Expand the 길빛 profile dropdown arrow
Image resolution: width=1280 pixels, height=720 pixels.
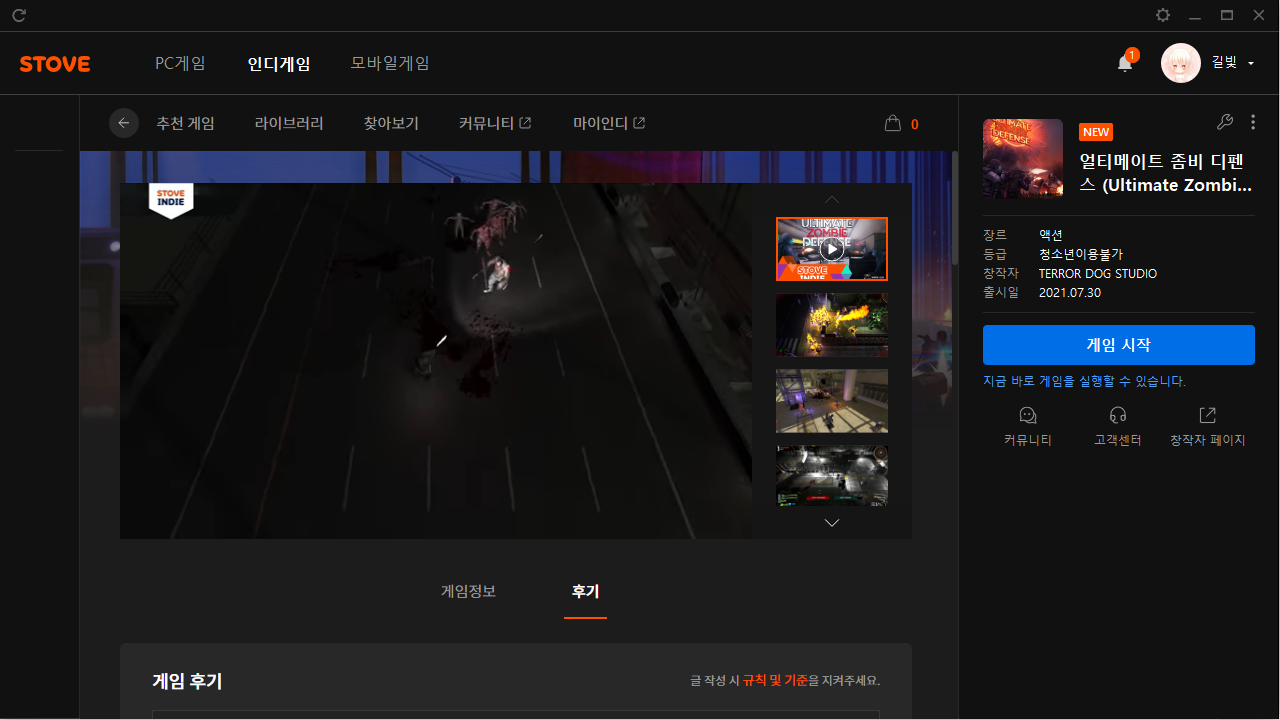[1251, 64]
